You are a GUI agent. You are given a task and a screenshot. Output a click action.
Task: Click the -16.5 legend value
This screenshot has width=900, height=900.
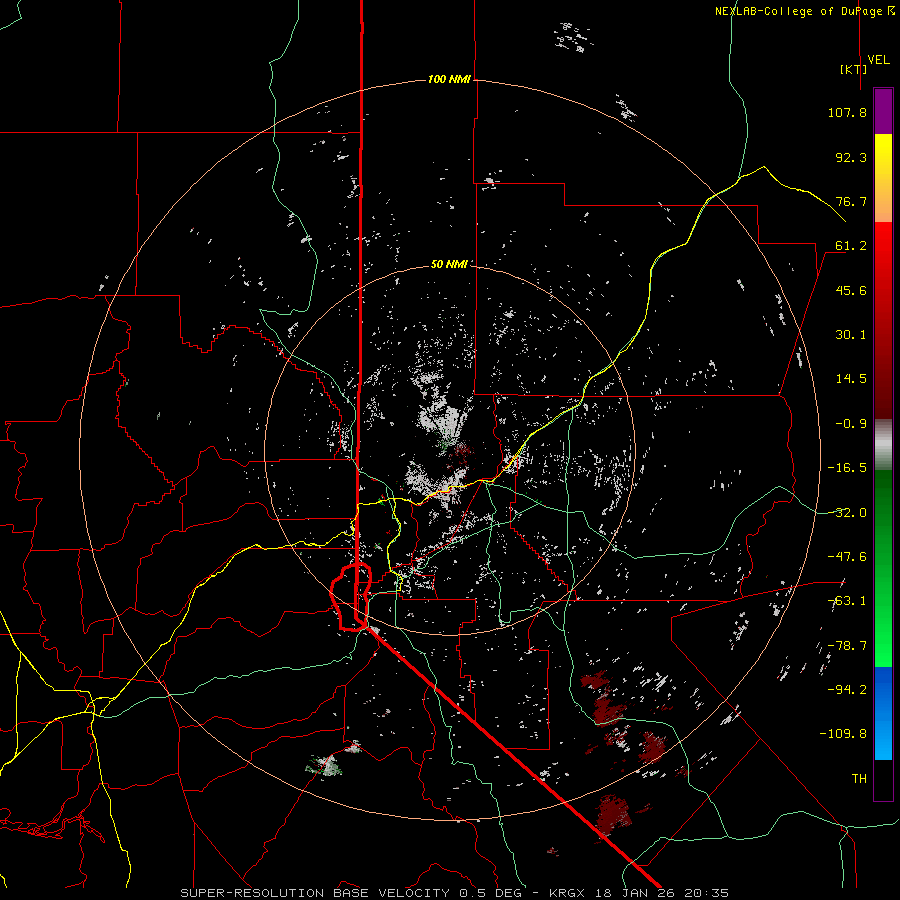point(847,468)
